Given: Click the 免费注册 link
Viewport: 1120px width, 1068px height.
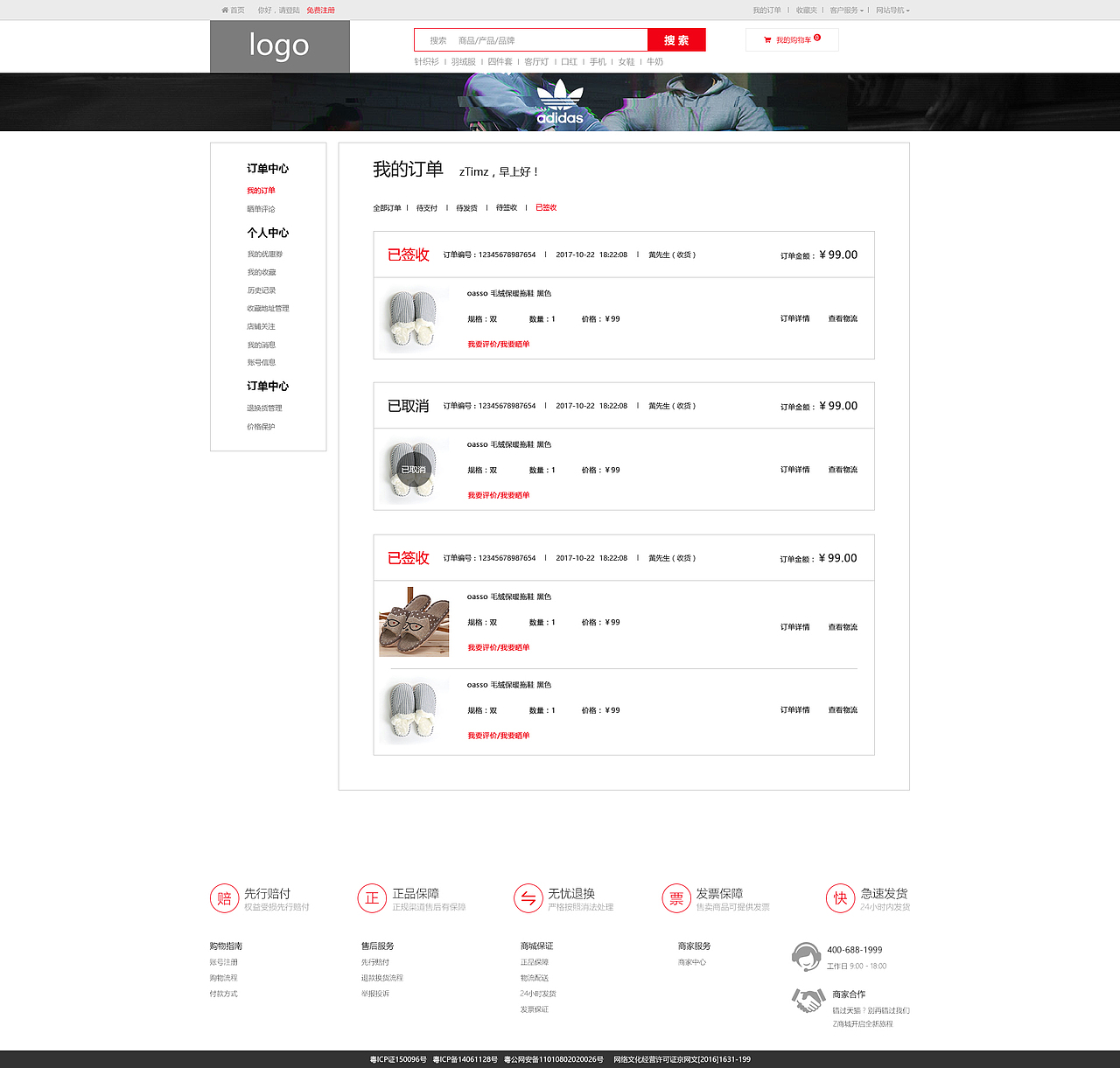Looking at the screenshot, I should 320,10.
